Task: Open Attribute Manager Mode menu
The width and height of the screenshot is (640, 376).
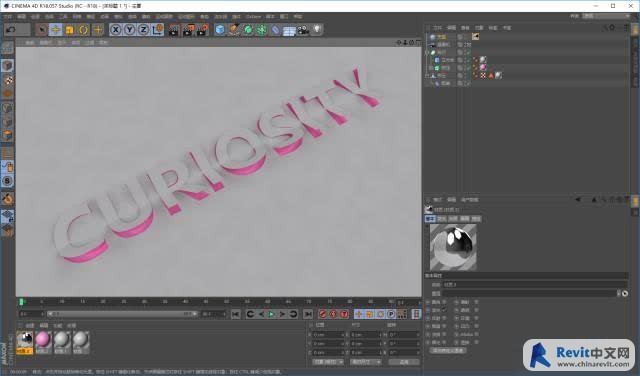Action: [438, 200]
